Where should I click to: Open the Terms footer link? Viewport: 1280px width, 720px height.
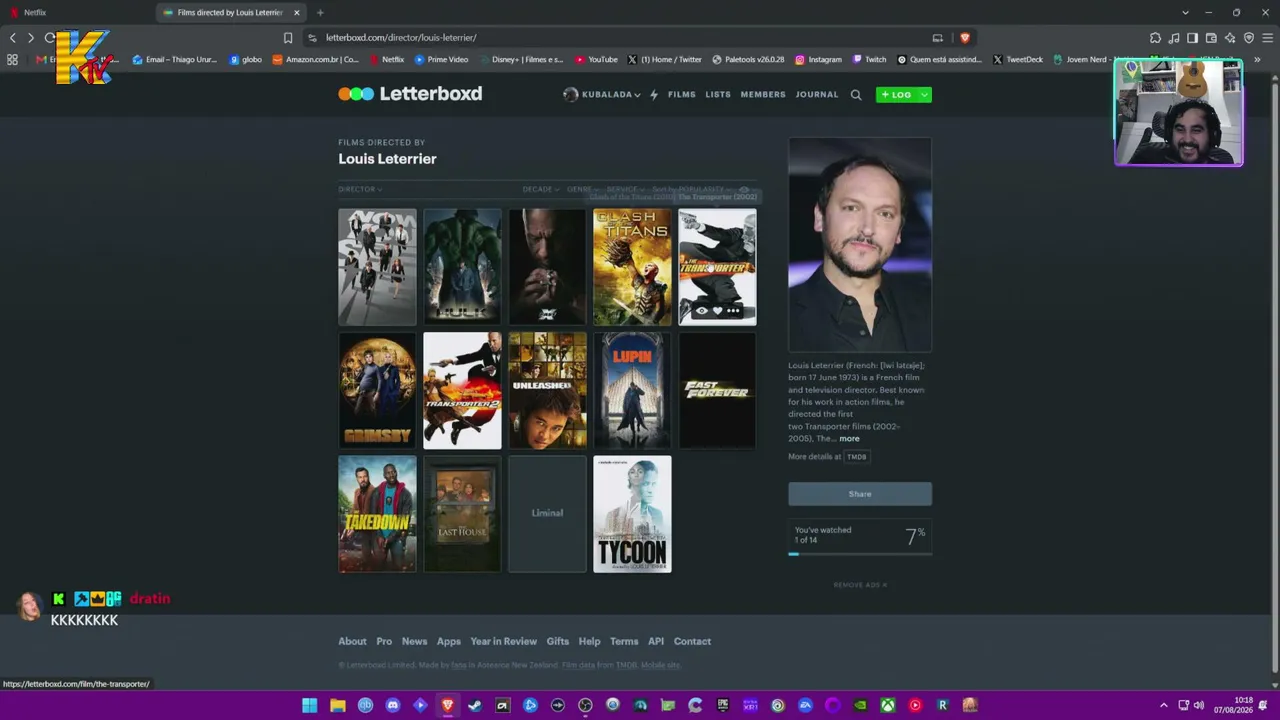click(624, 642)
